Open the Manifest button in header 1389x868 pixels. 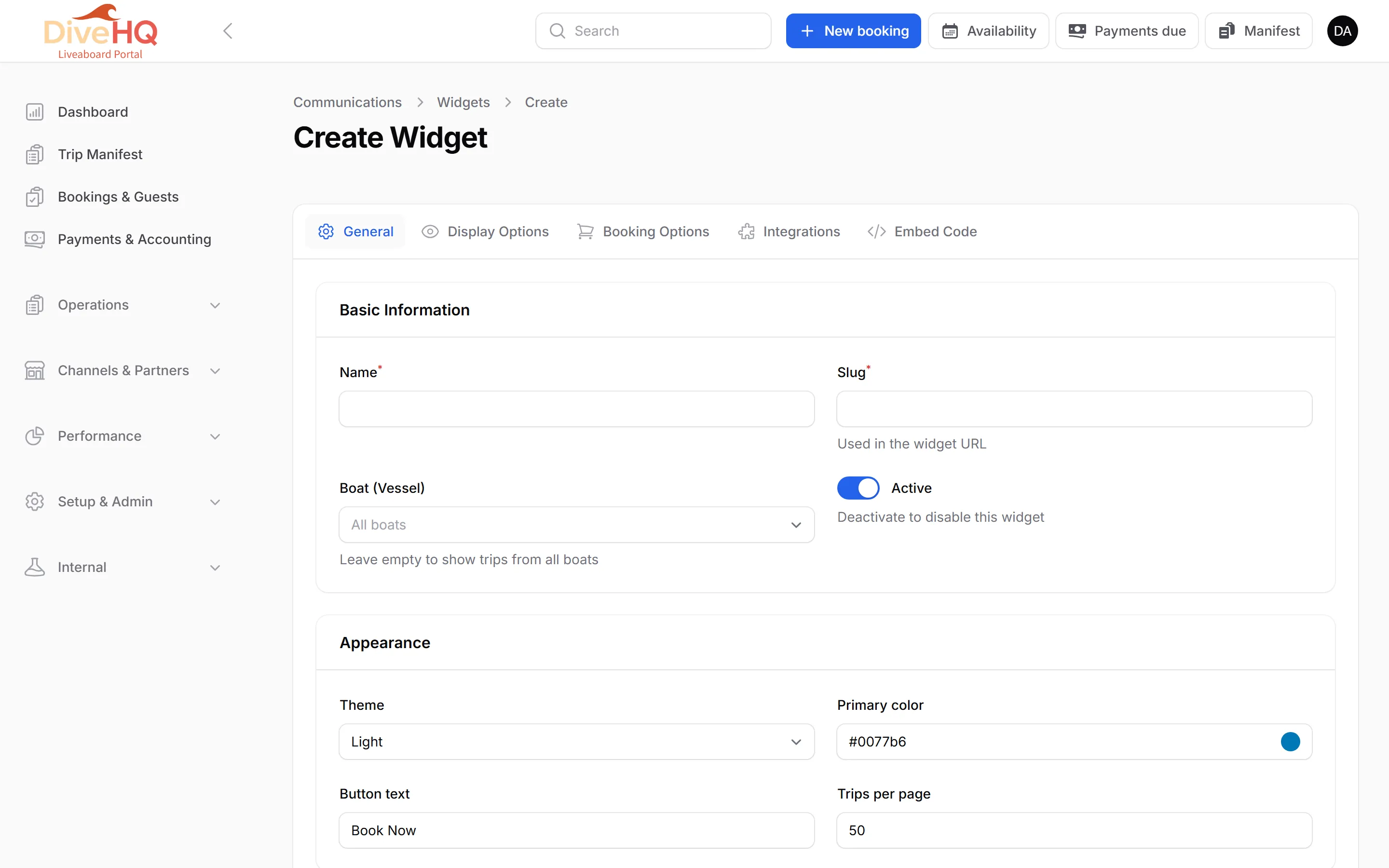click(x=1258, y=31)
